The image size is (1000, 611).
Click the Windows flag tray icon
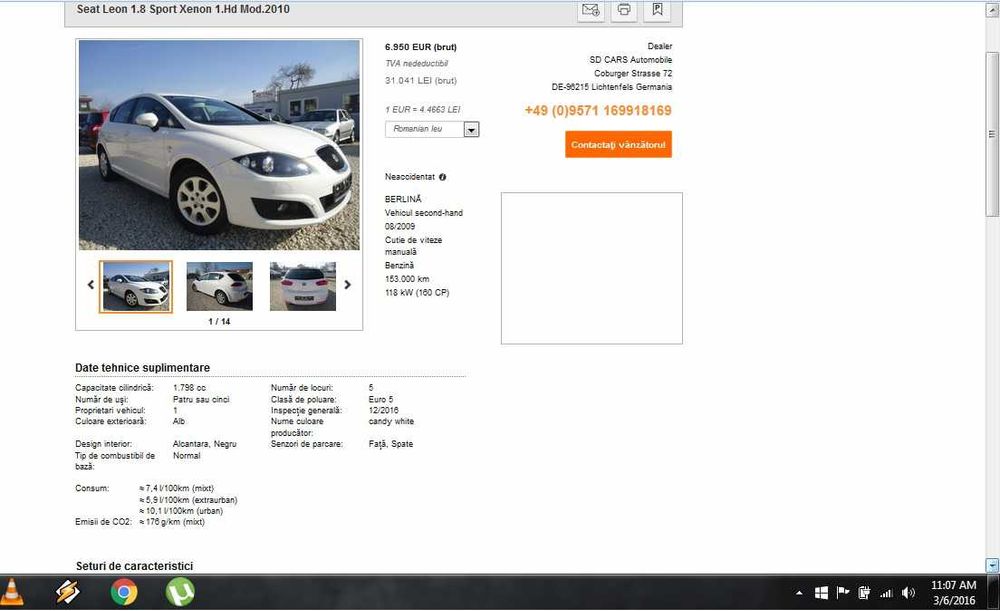[x=821, y=593]
